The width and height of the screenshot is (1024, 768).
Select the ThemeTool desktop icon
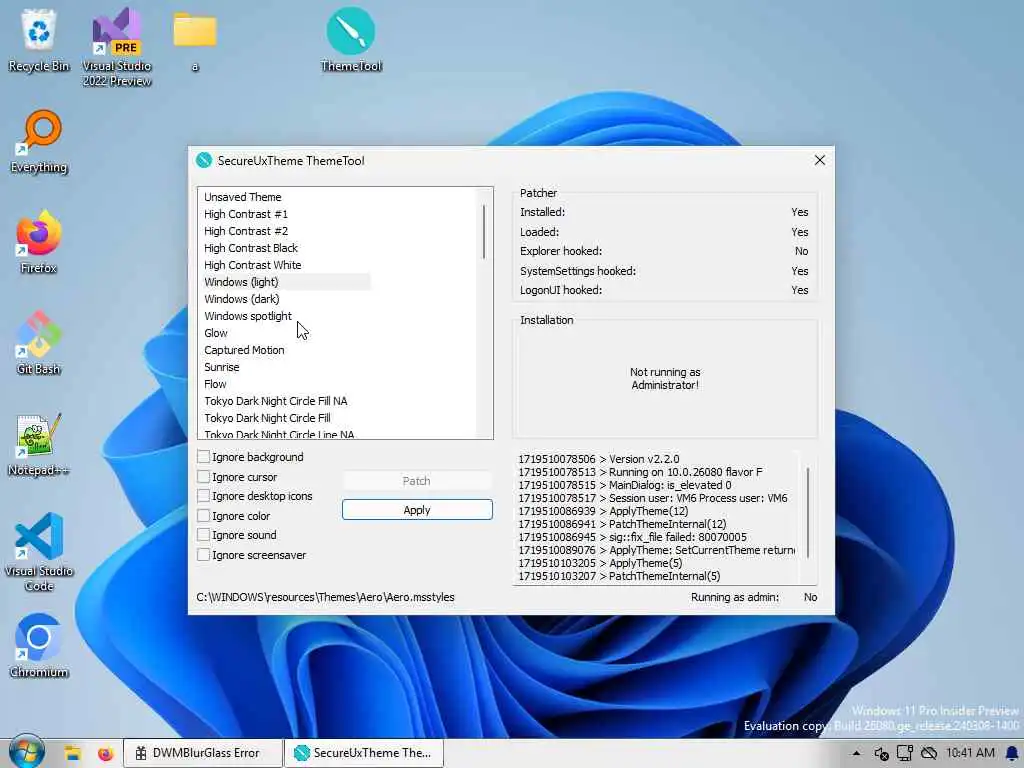351,40
